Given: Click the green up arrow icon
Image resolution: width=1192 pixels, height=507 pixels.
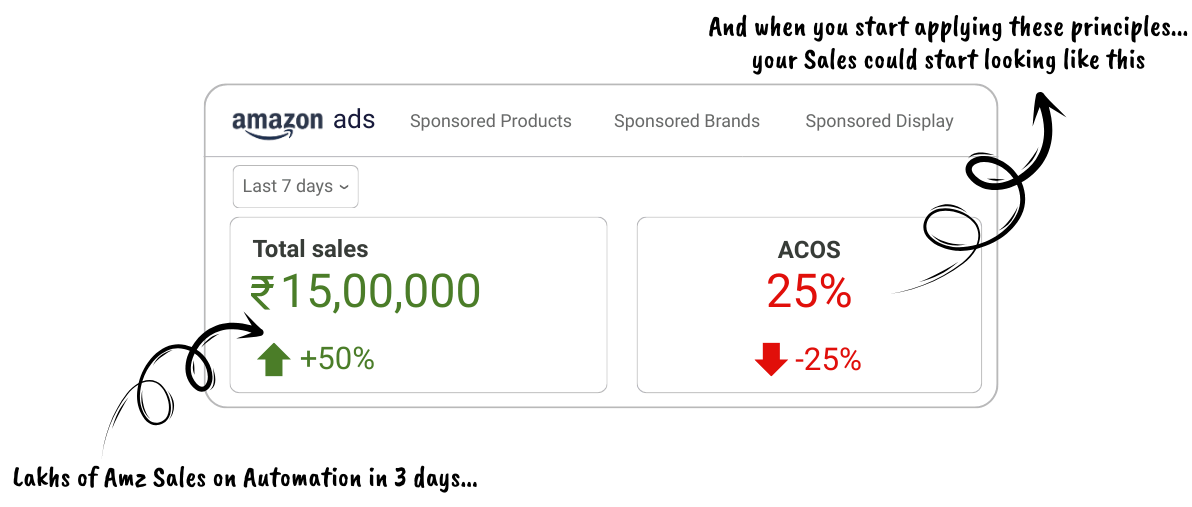Looking at the screenshot, I should pos(274,359).
